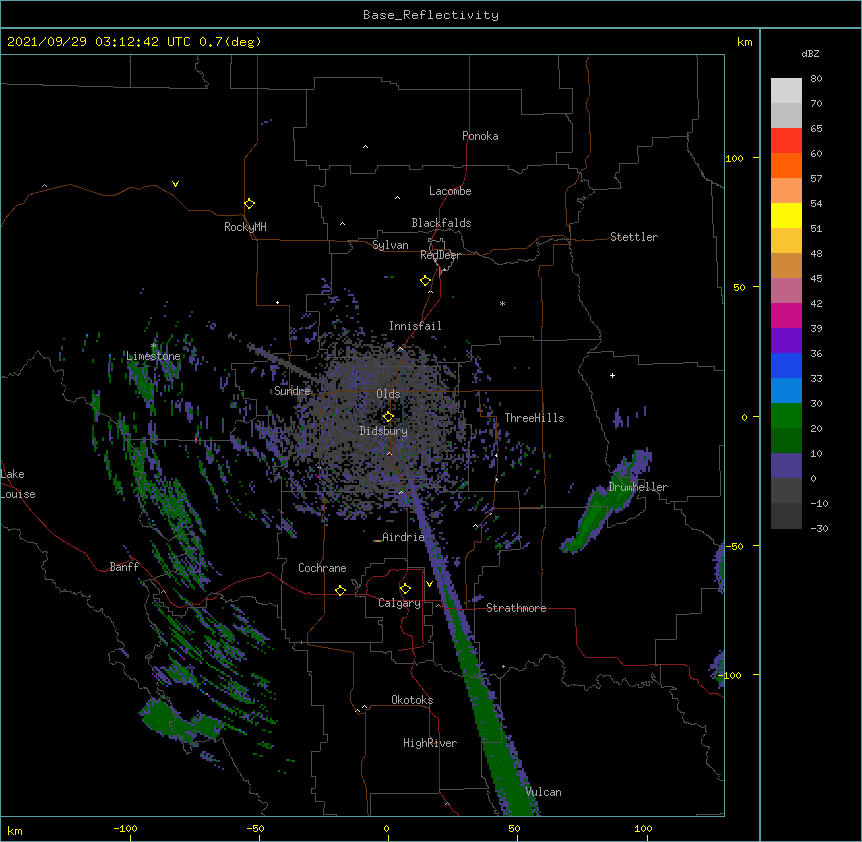Image resolution: width=862 pixels, height=842 pixels.
Task: Click the Base_Reflectivity title text
Action: [x=431, y=15]
